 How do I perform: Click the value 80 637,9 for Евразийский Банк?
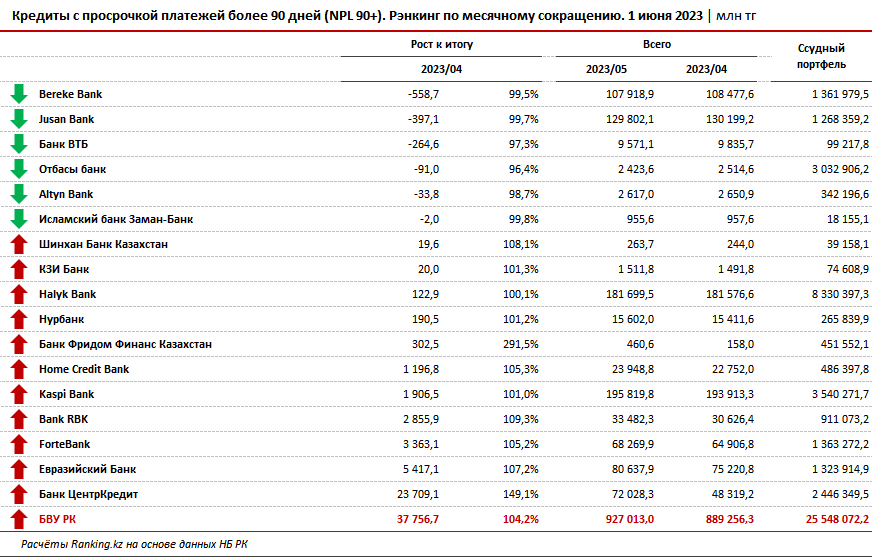tap(633, 469)
